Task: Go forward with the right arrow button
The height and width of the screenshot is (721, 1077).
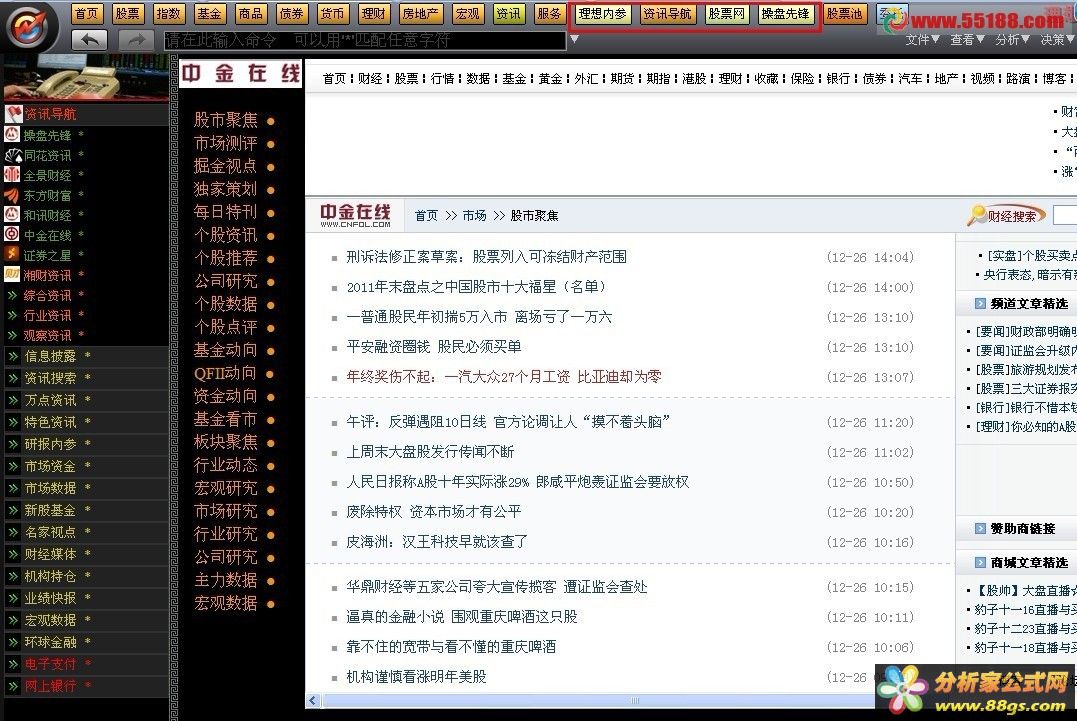Action: pos(137,40)
